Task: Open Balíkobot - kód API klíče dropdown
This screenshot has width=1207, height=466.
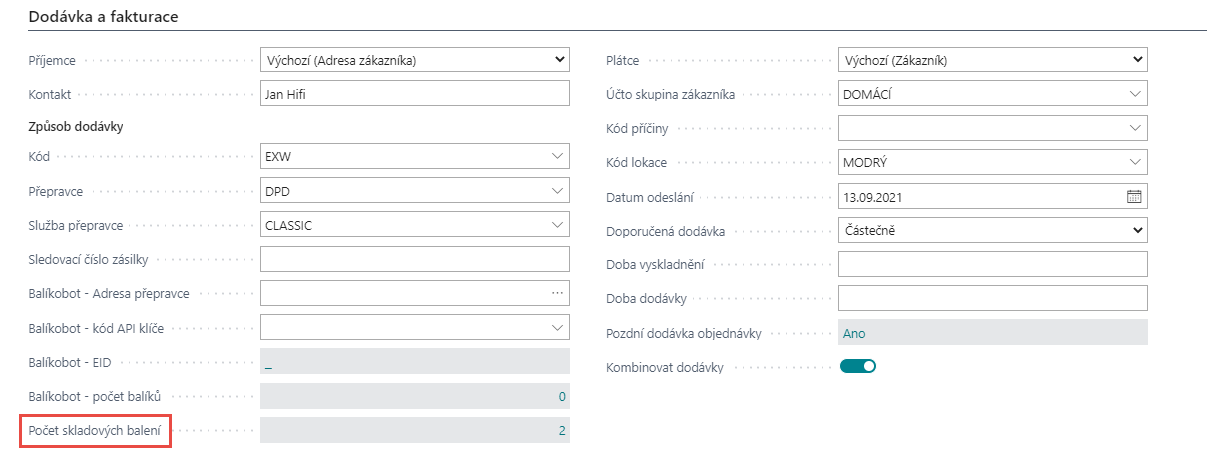Action: tap(557, 326)
